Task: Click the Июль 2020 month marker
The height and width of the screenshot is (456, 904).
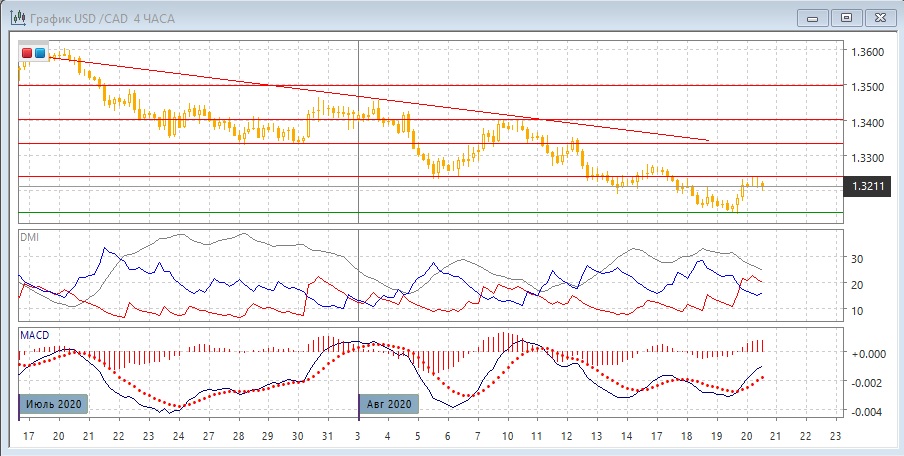Action: click(55, 404)
